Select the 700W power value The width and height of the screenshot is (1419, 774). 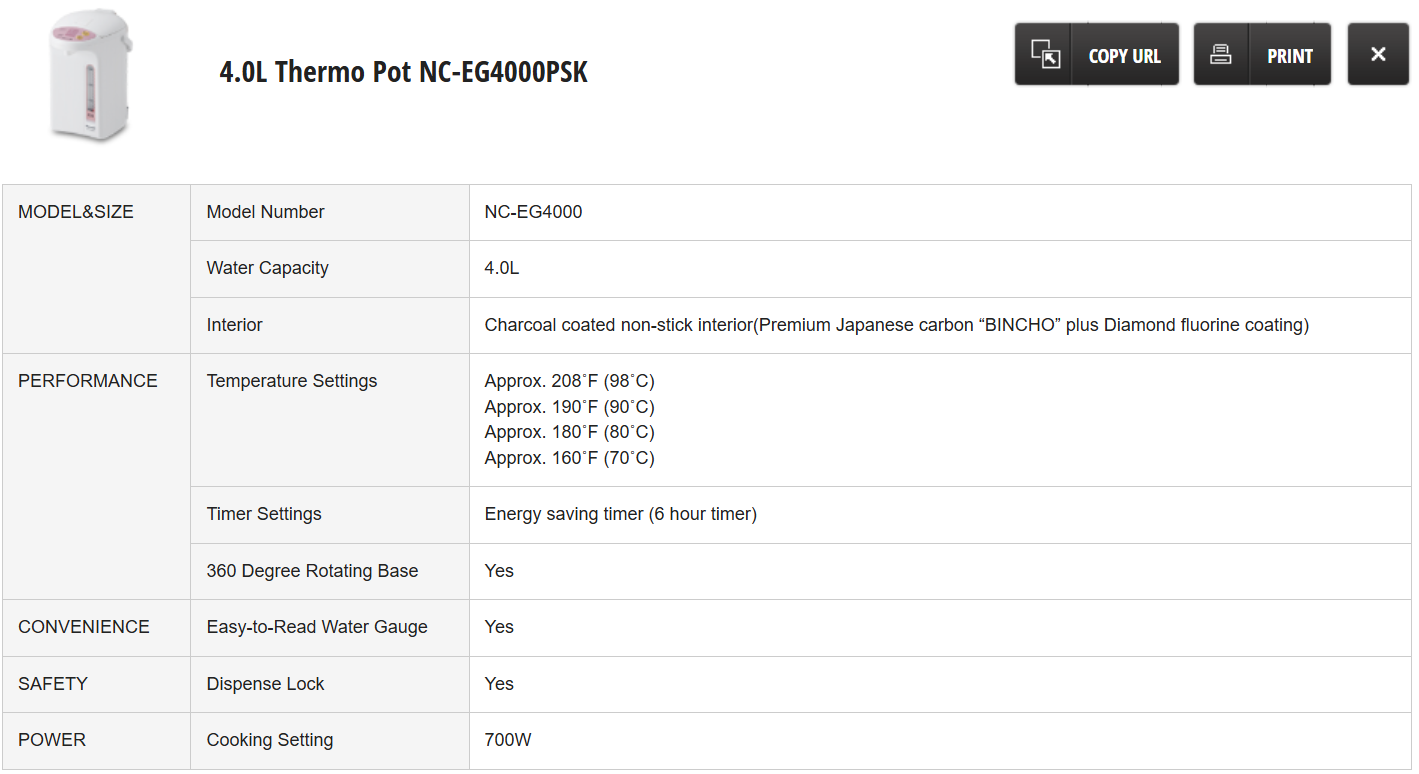[x=508, y=740]
